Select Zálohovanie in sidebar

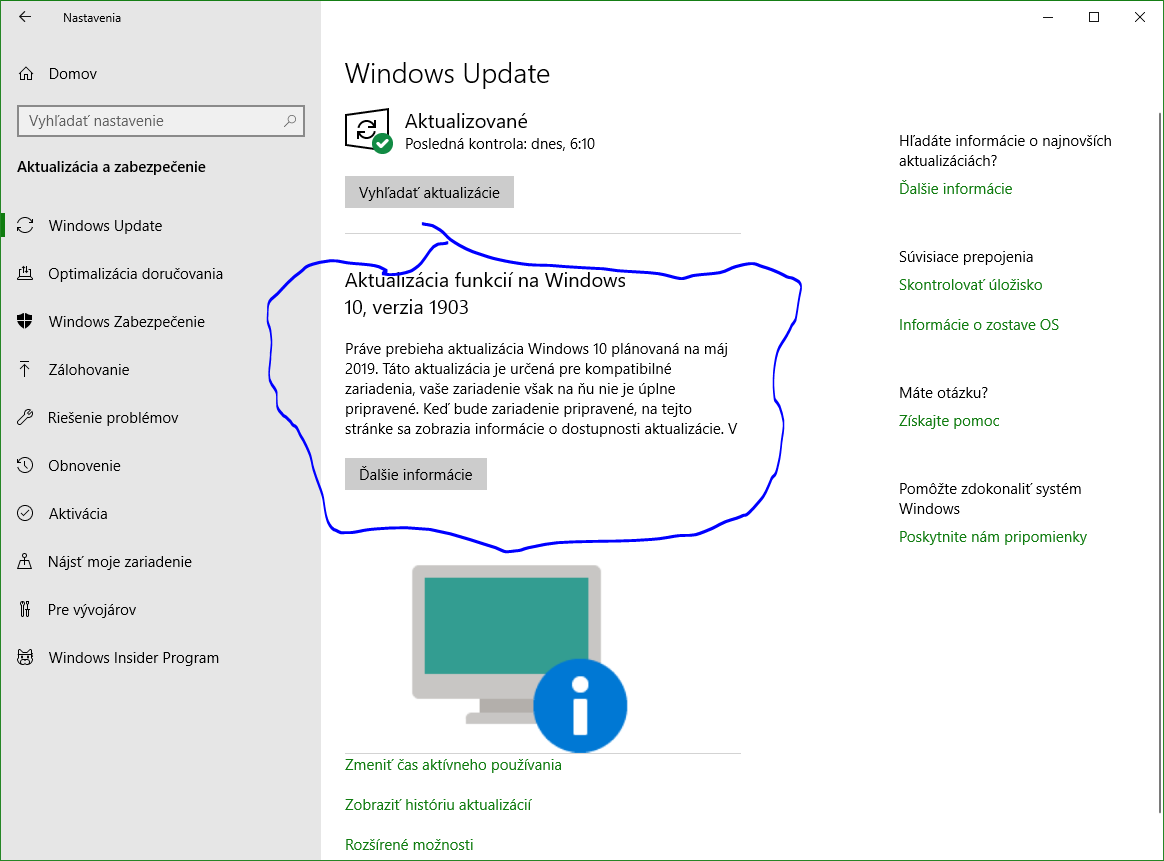pyautogui.click(x=161, y=370)
